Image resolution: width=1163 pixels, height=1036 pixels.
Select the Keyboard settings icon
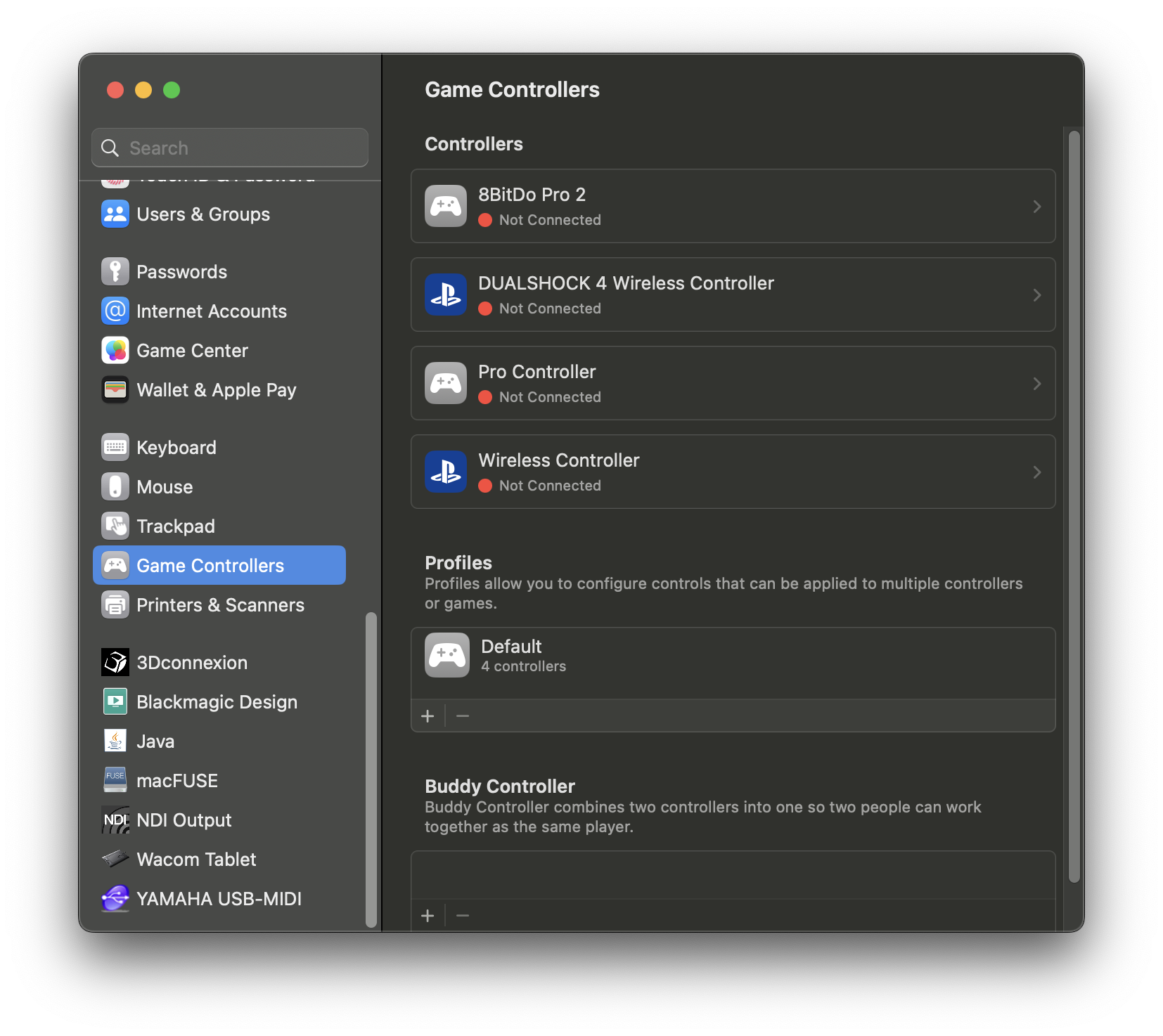(115, 447)
